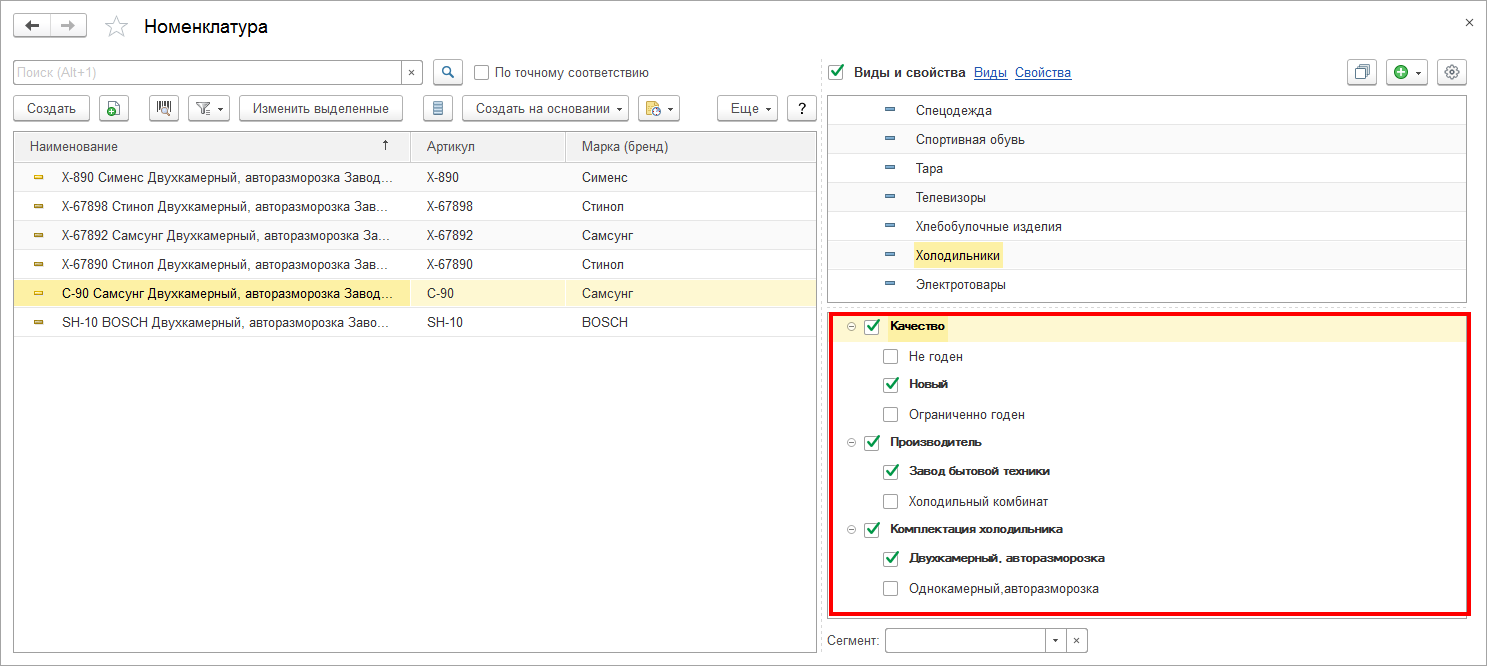Enable По точному соответствию checkbox

pos(481,72)
